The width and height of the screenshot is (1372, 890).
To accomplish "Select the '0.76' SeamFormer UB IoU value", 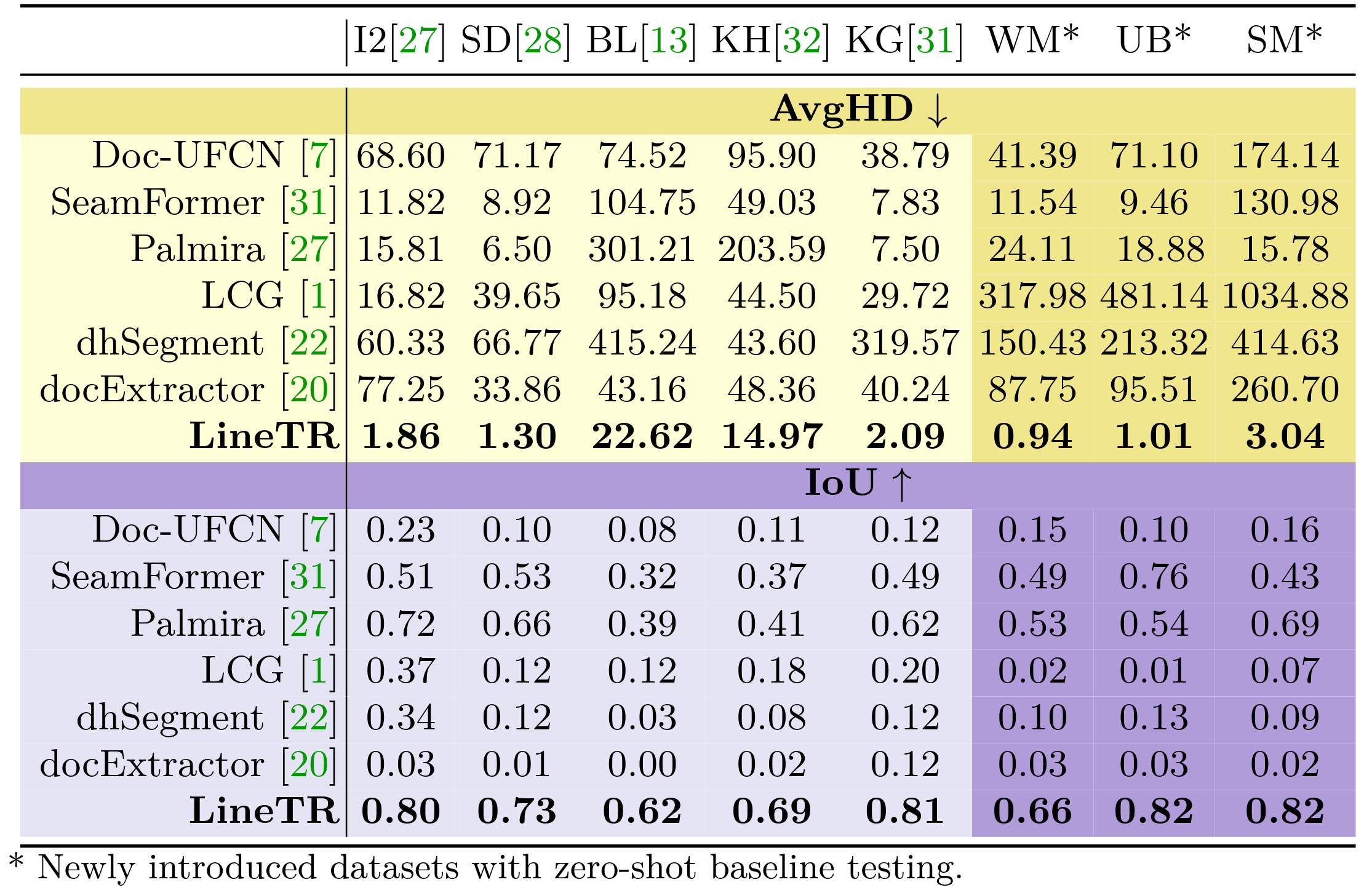I will coord(1154,577).
